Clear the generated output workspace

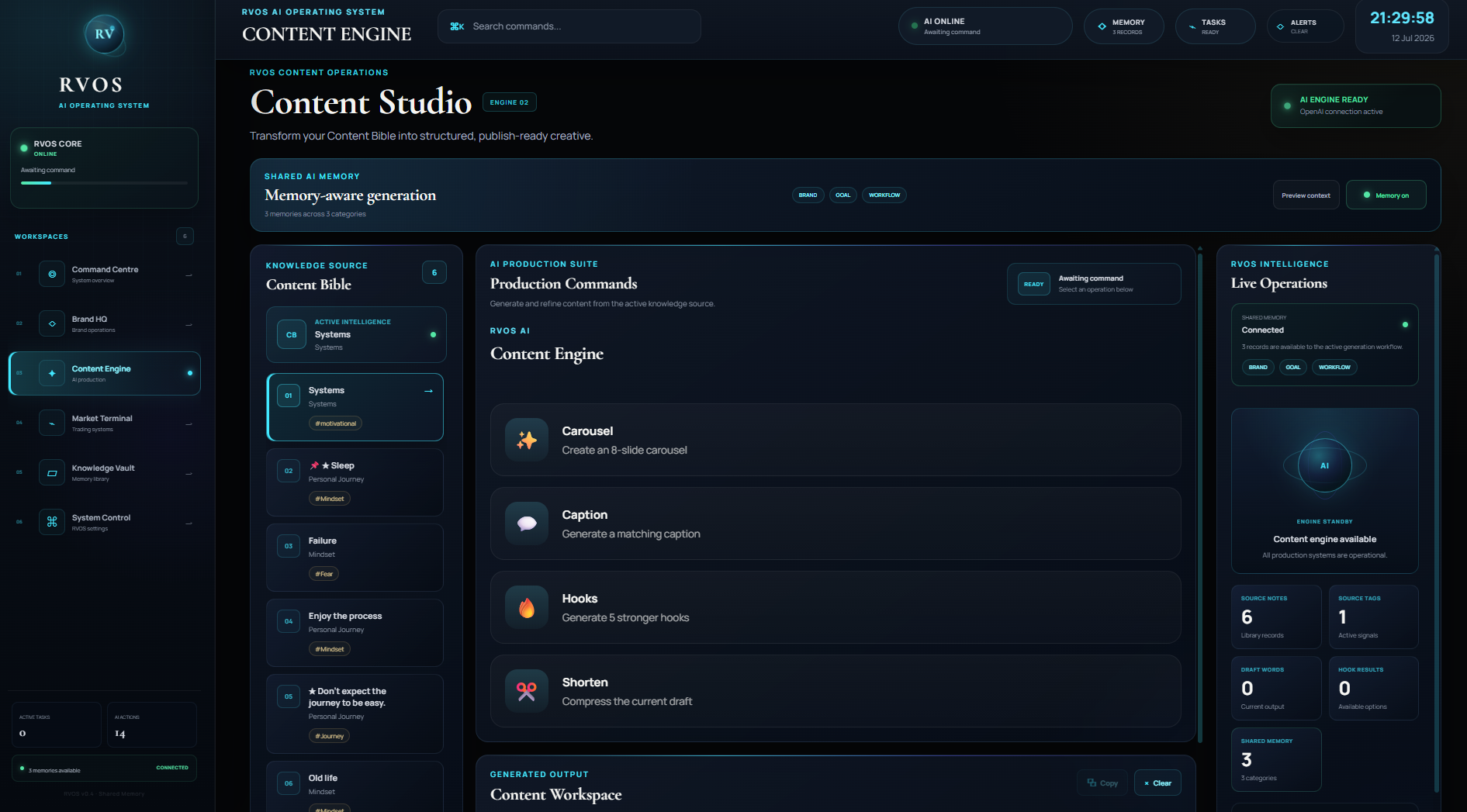click(1157, 783)
